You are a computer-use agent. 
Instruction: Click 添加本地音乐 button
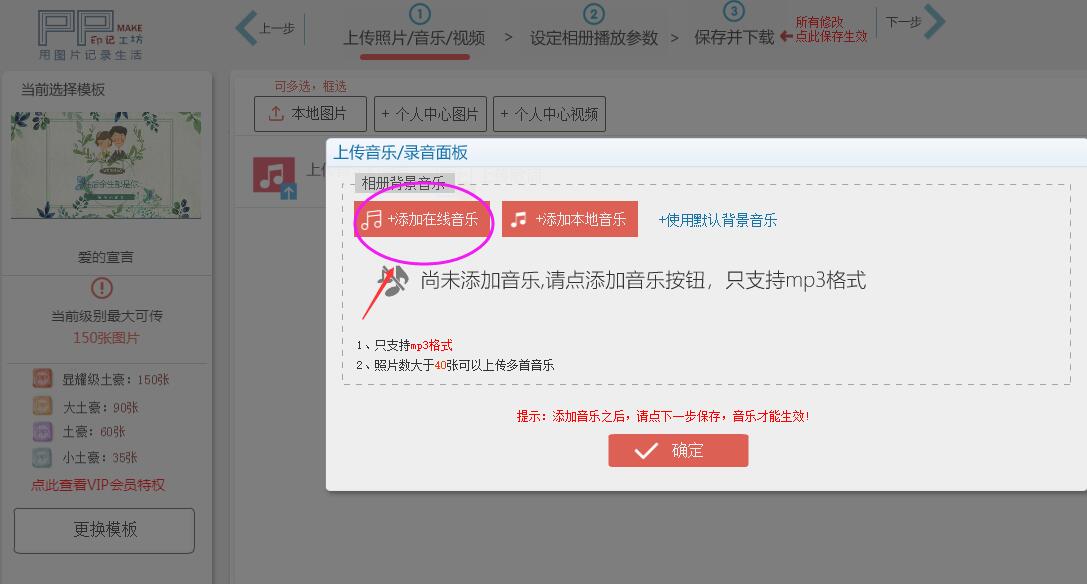(x=570, y=219)
